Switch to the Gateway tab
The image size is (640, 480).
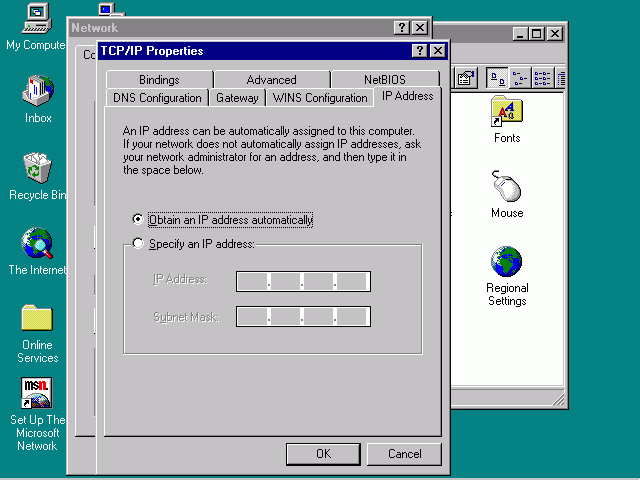click(237, 98)
